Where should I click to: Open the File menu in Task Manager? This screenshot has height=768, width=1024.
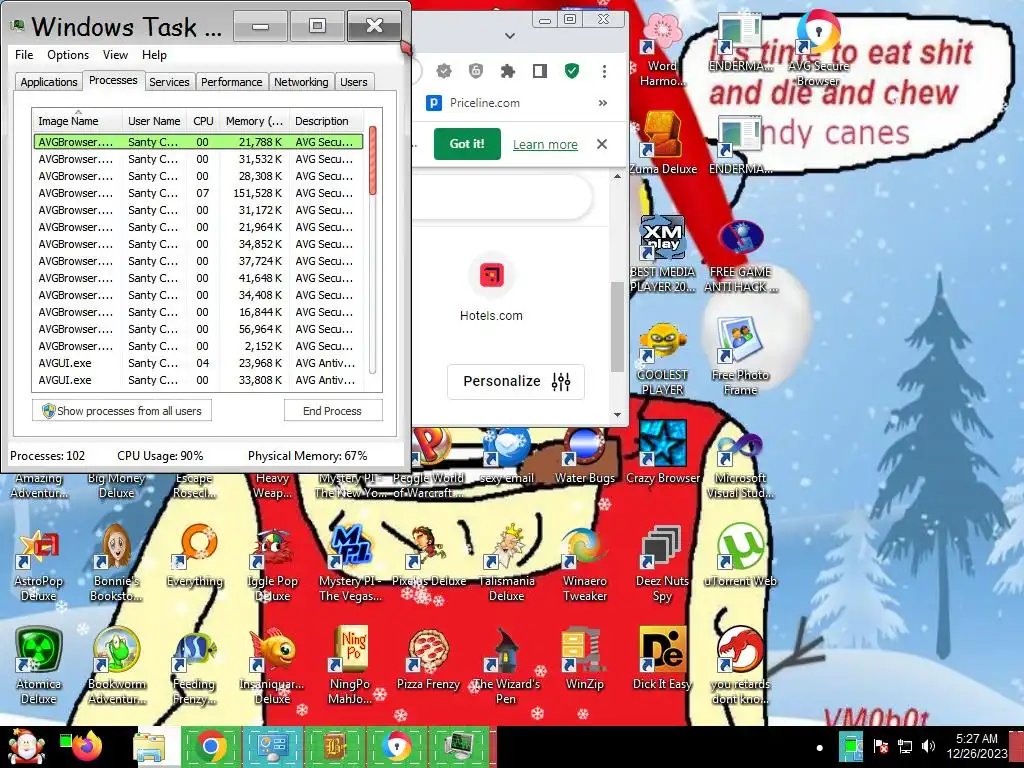coord(24,55)
